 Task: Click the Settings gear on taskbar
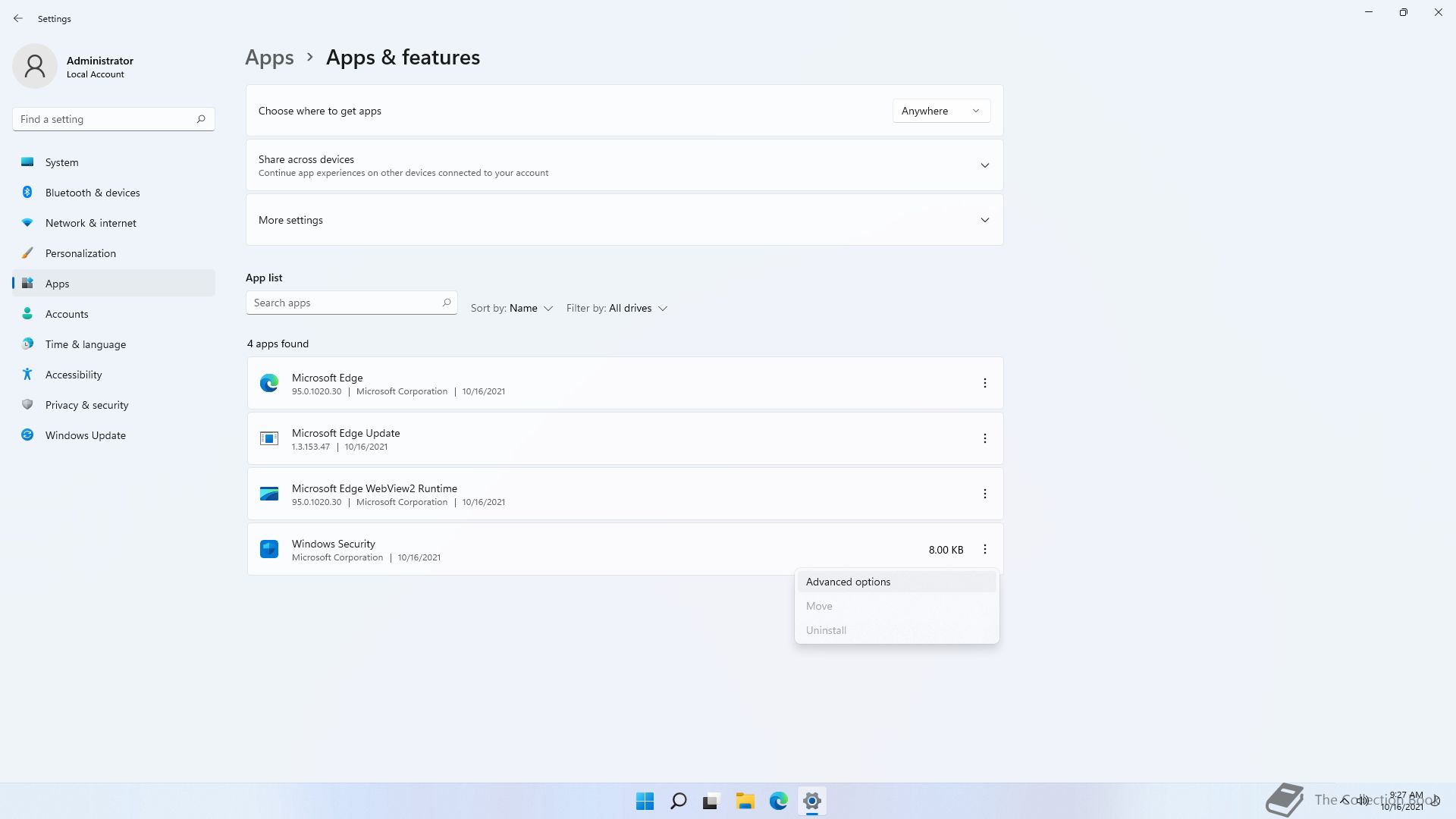(812, 801)
